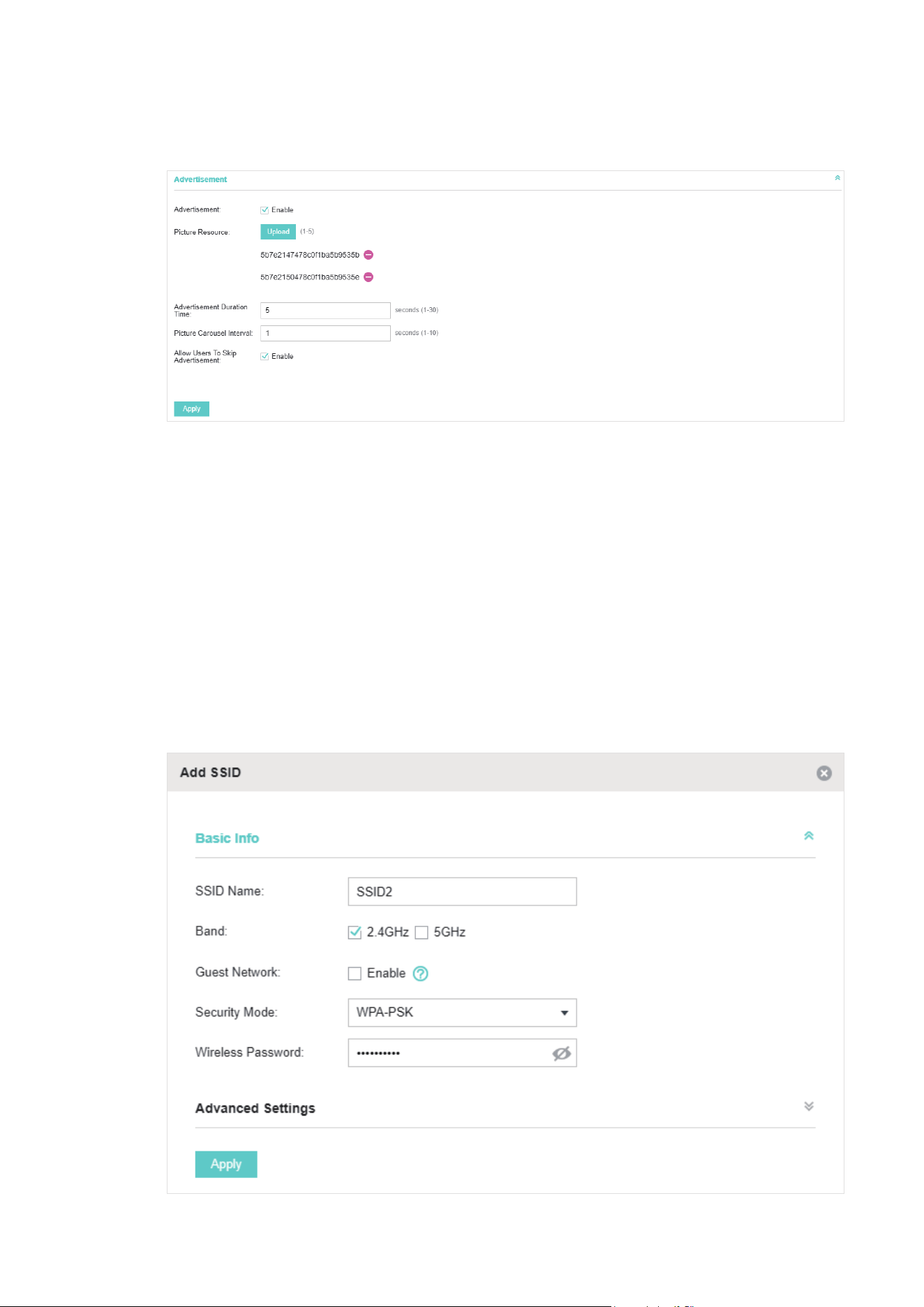Viewport: 924px width, 1307px height.
Task: Remove picture 5b7e2150478c0f1ba5b9535e
Action: pyautogui.click(x=368, y=277)
